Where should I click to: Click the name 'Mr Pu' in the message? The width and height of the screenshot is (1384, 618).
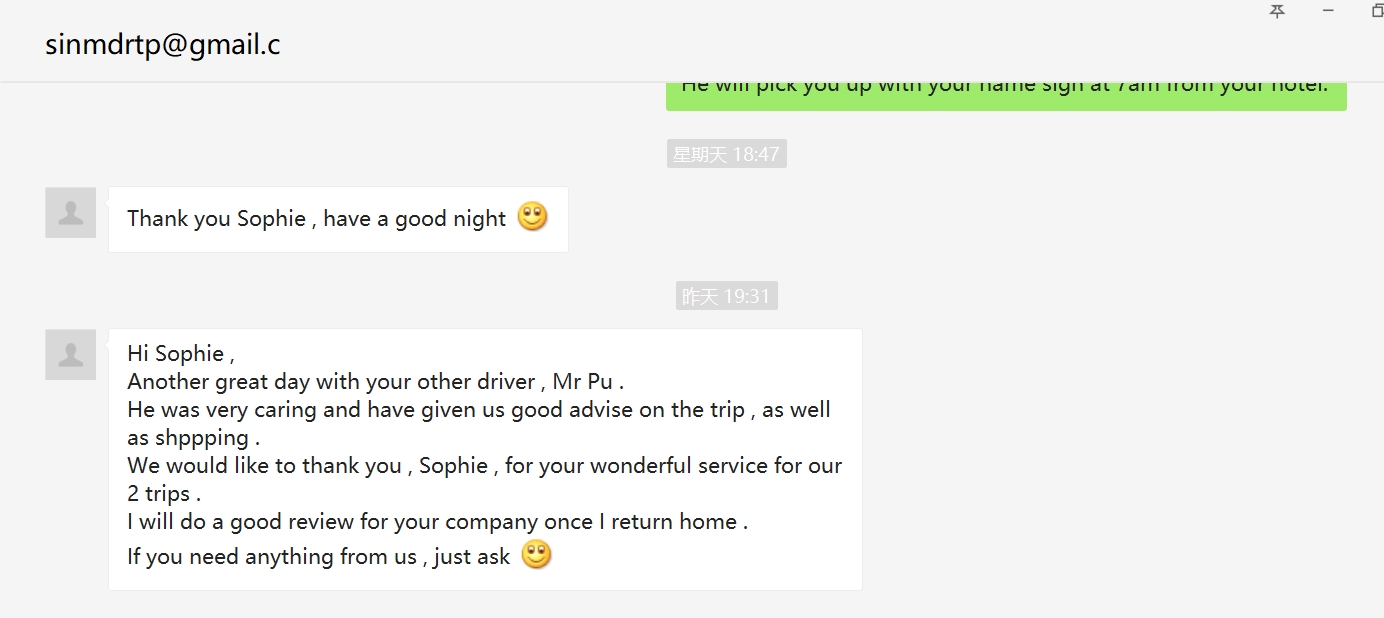coord(582,381)
